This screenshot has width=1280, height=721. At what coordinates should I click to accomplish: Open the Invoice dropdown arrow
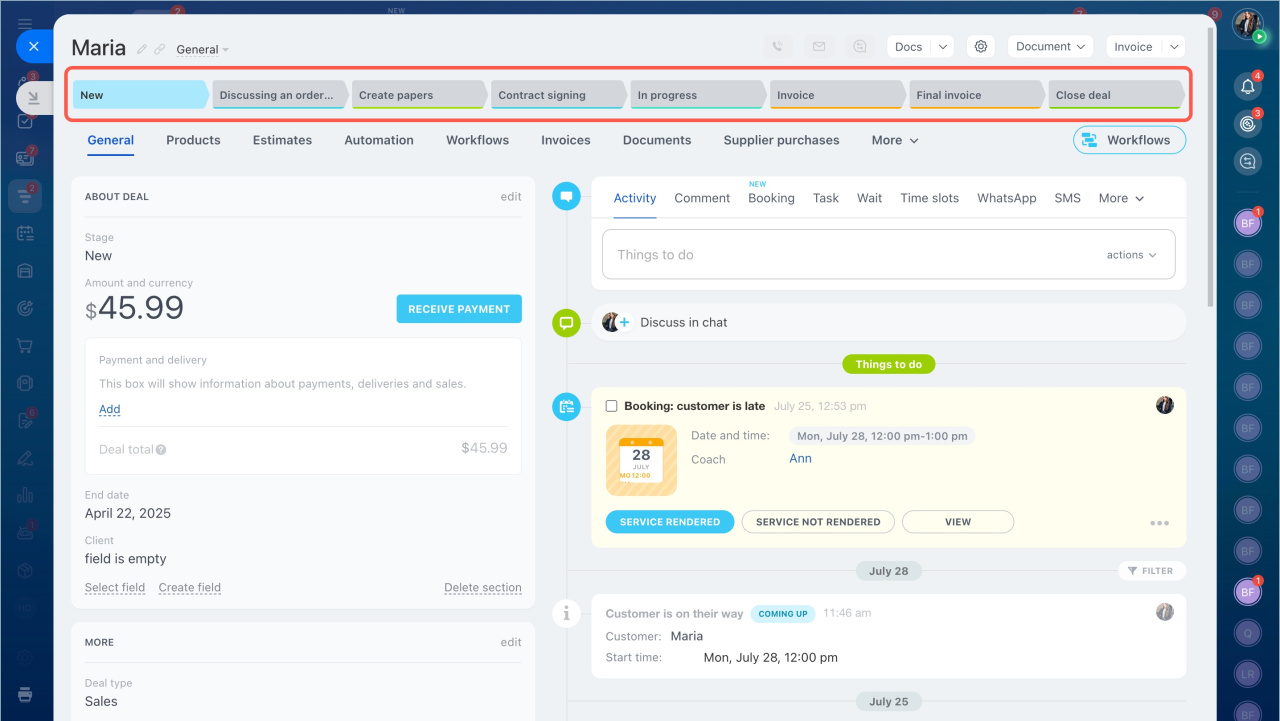(x=1173, y=47)
